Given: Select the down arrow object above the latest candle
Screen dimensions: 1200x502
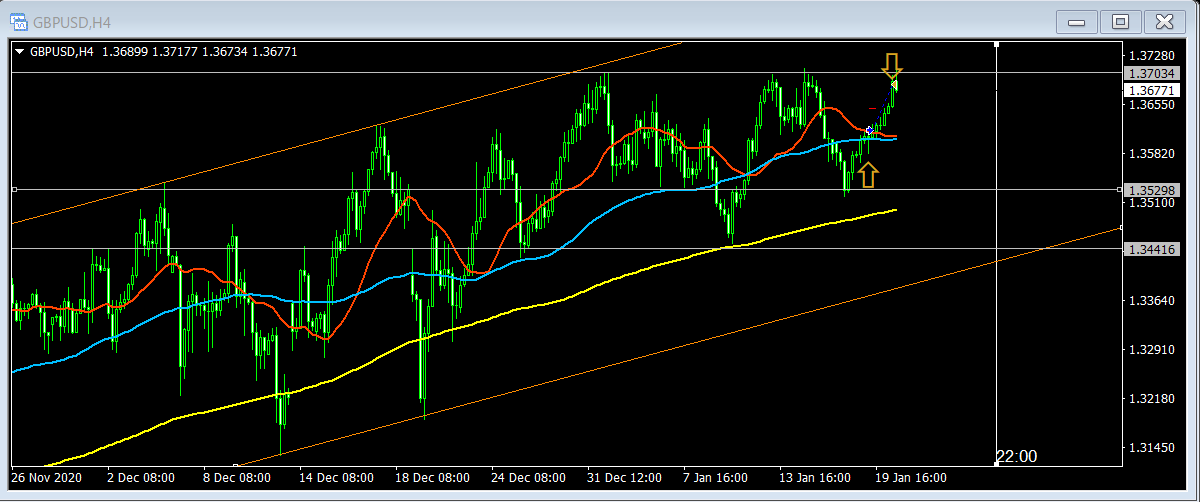Looking at the screenshot, I should (x=892, y=66).
